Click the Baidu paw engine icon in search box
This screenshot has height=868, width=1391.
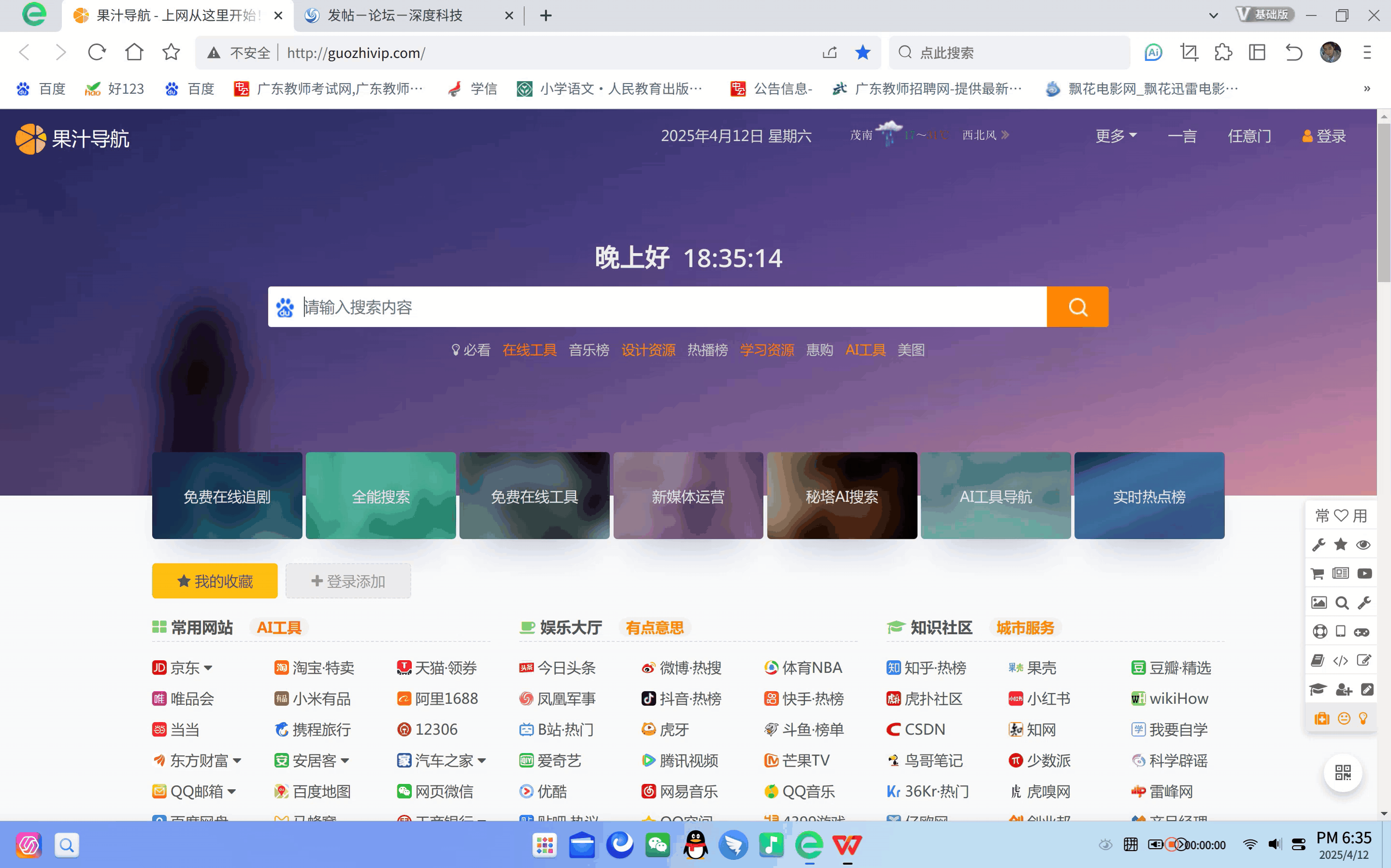285,308
